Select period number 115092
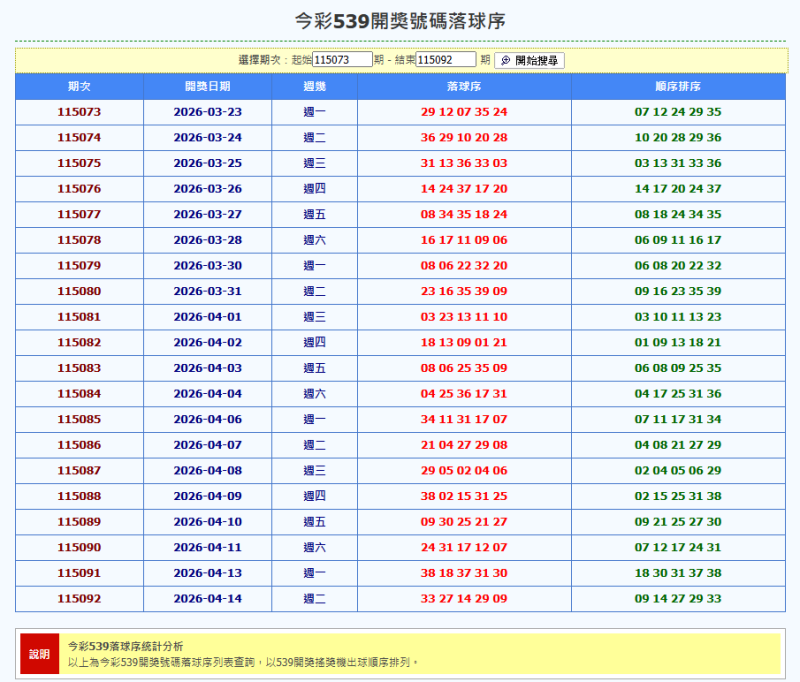 79,598
